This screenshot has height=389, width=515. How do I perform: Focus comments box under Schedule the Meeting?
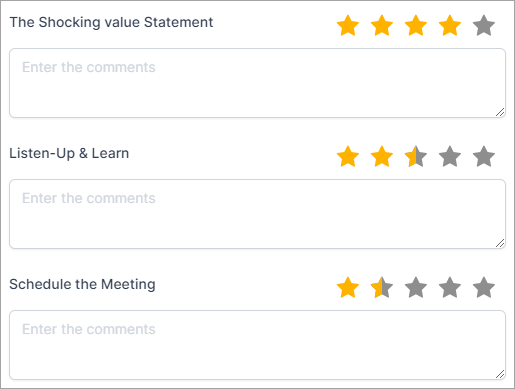point(257,345)
